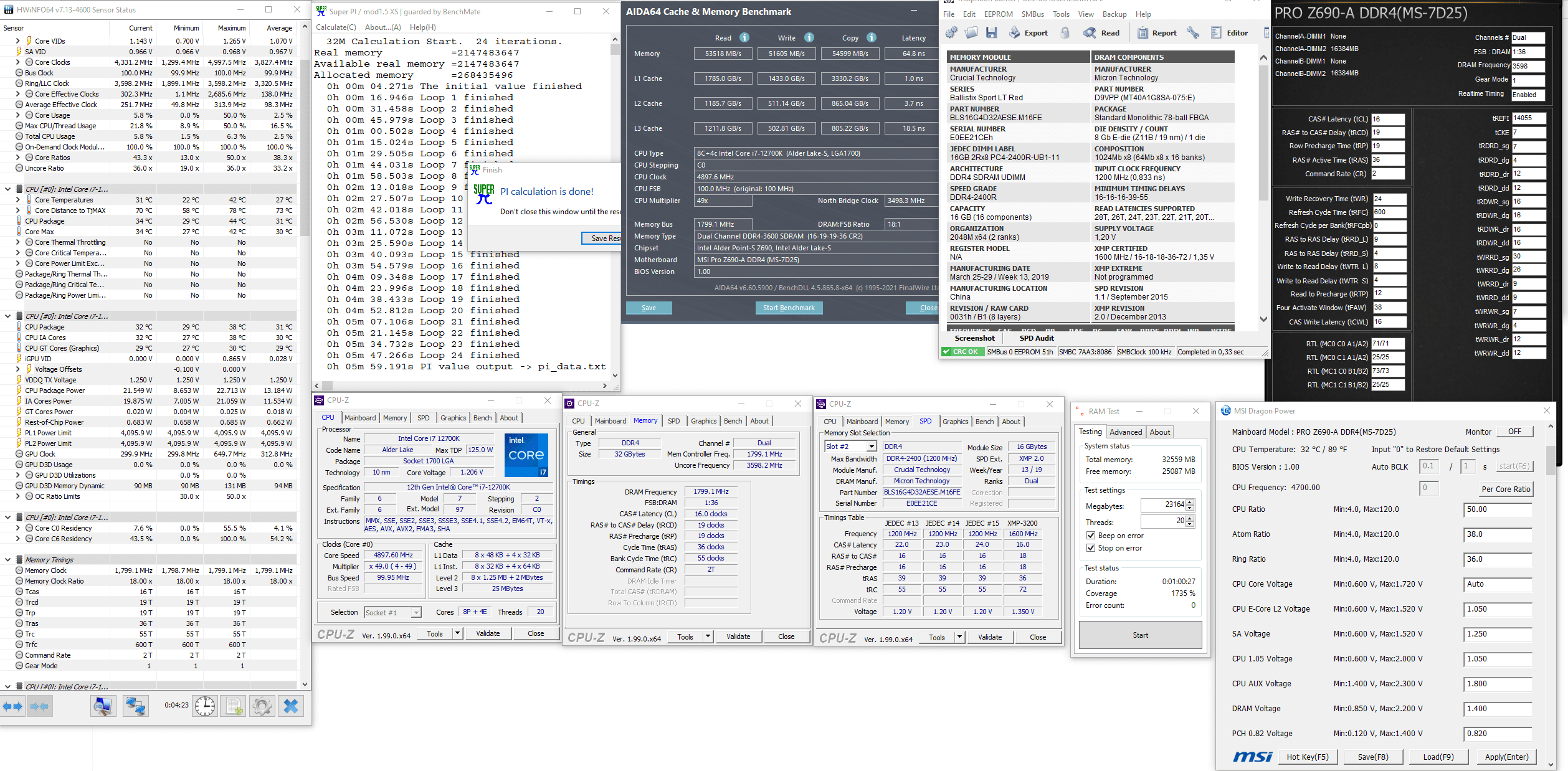The image size is (1568, 771).
Task: Click Read icon in Thaiphoon Burner toolbar
Action: (1090, 33)
